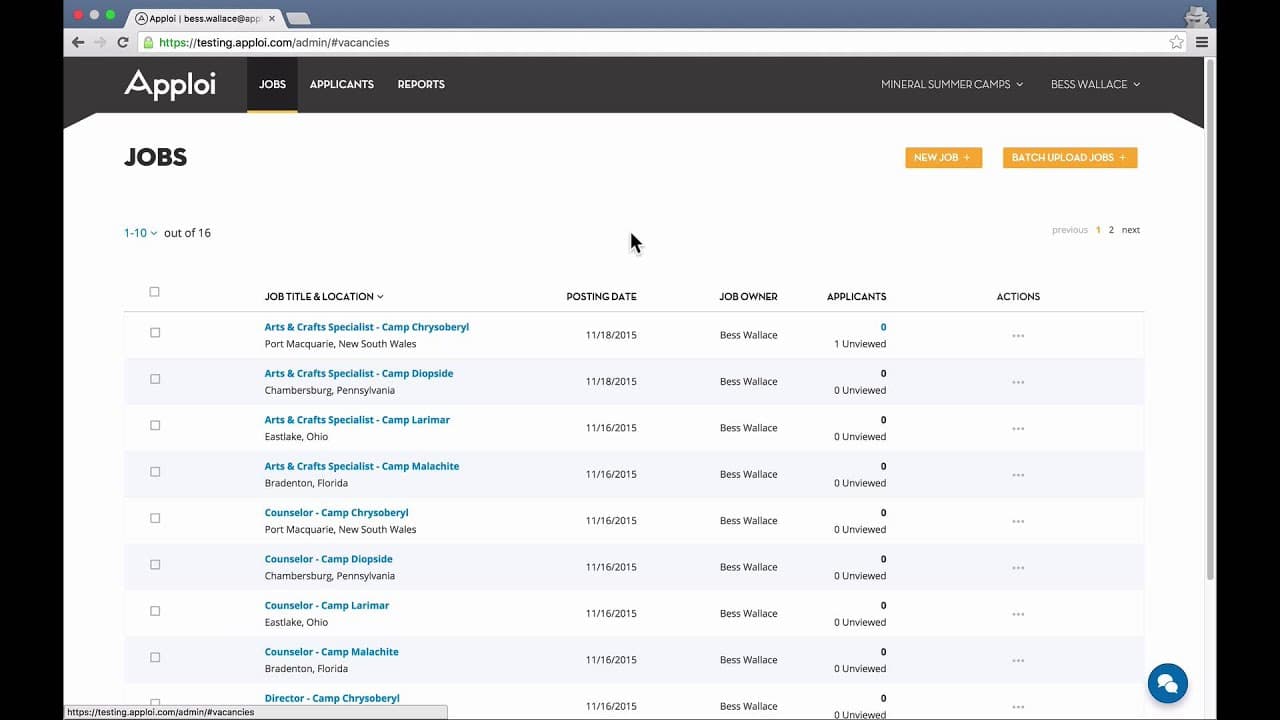
Task: Tick checkbox for Counselor - Camp Chrysoberyl
Action: coord(155,518)
